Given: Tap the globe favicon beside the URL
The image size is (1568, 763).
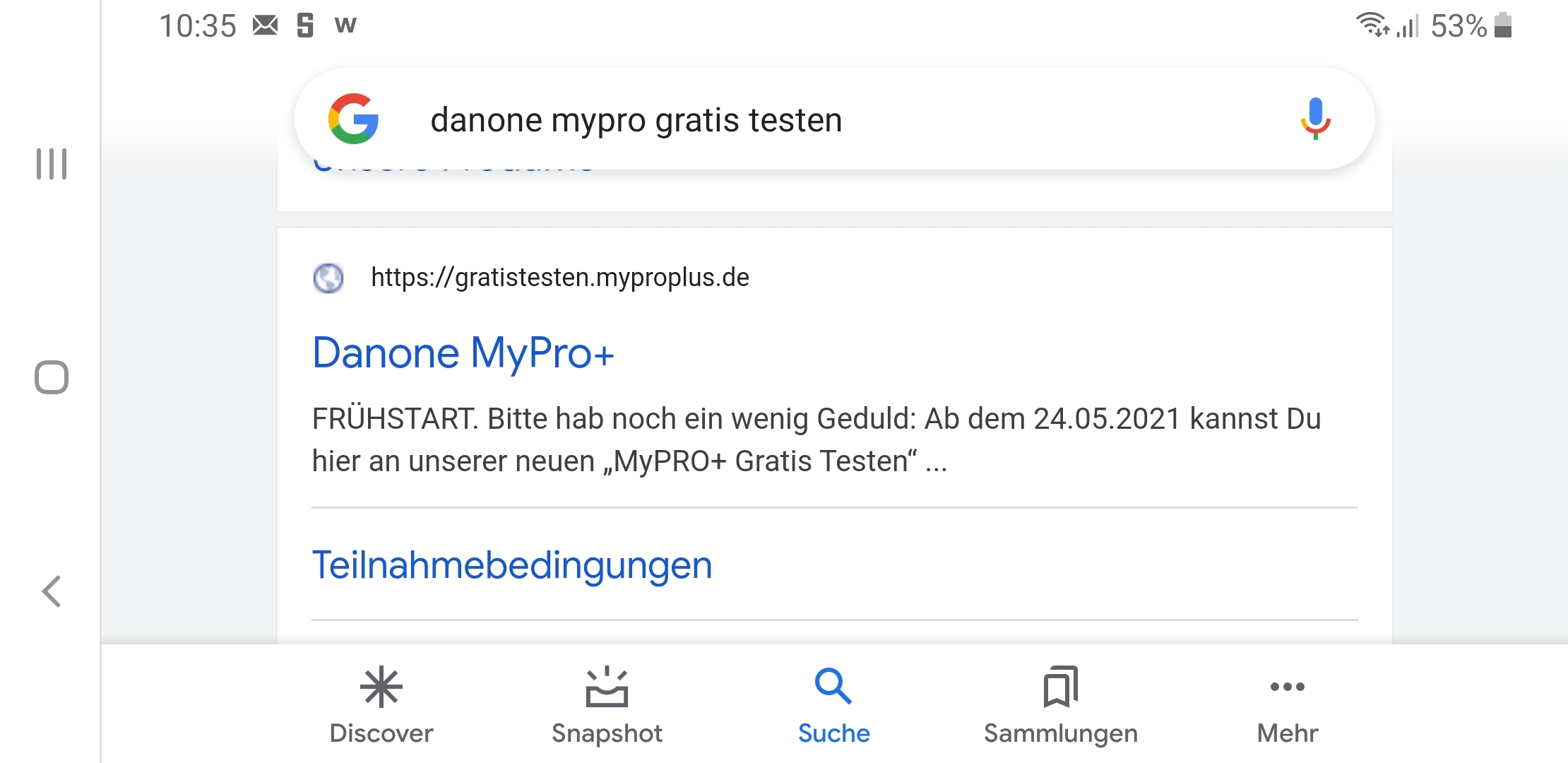Looking at the screenshot, I should 328,278.
